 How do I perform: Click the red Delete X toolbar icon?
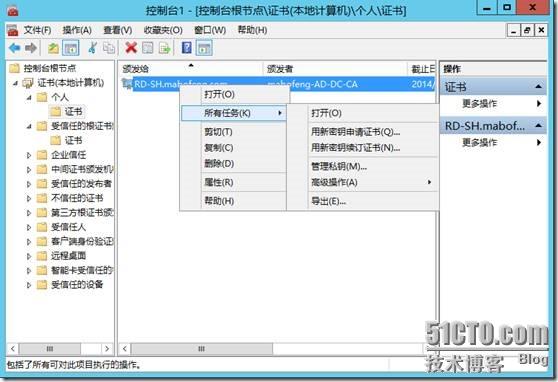131,48
